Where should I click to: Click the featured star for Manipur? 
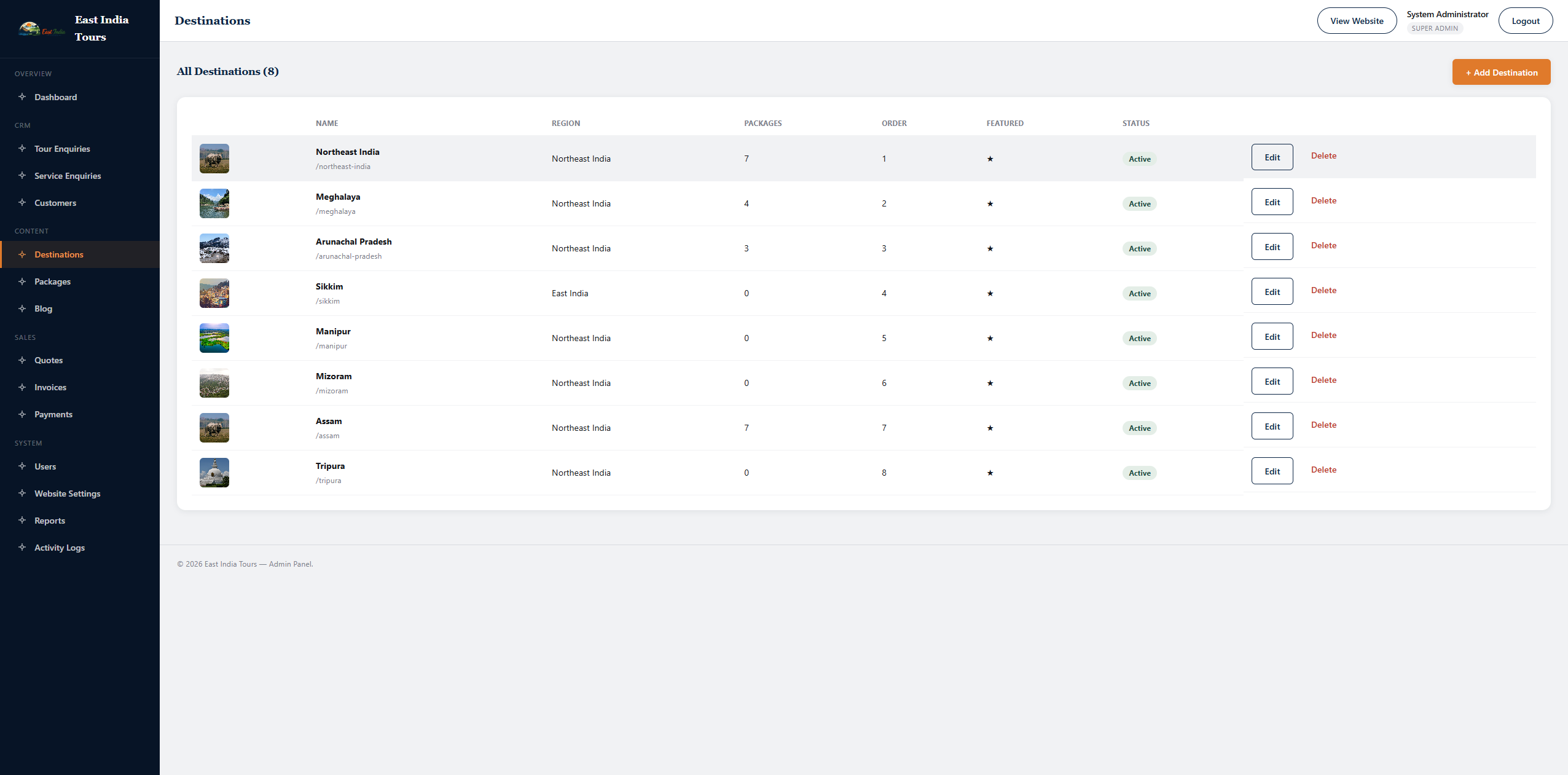(x=990, y=338)
